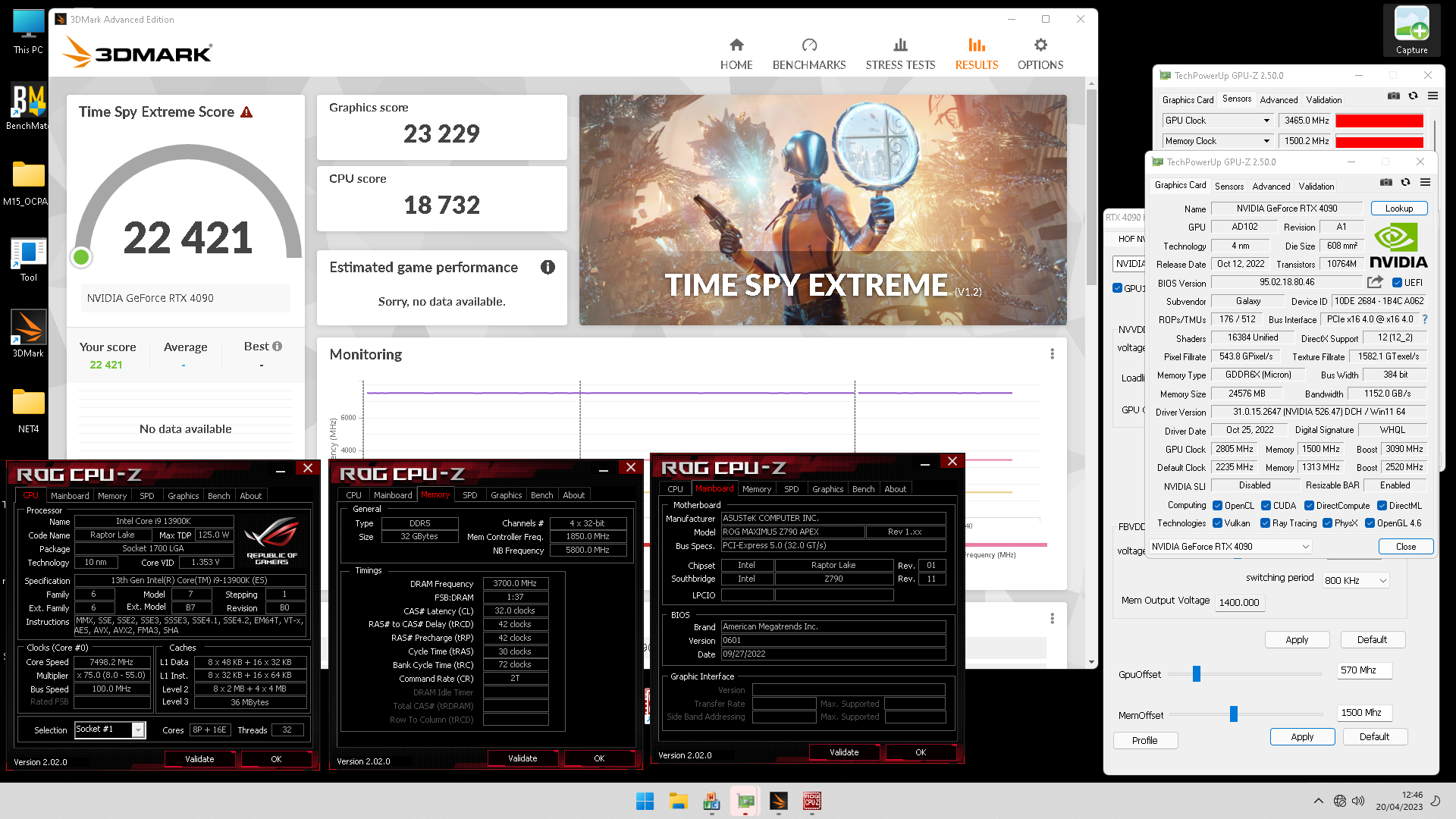This screenshot has width=1456, height=819.
Task: Click 3DMark results vertical scrollbar
Action: tap(1090, 189)
